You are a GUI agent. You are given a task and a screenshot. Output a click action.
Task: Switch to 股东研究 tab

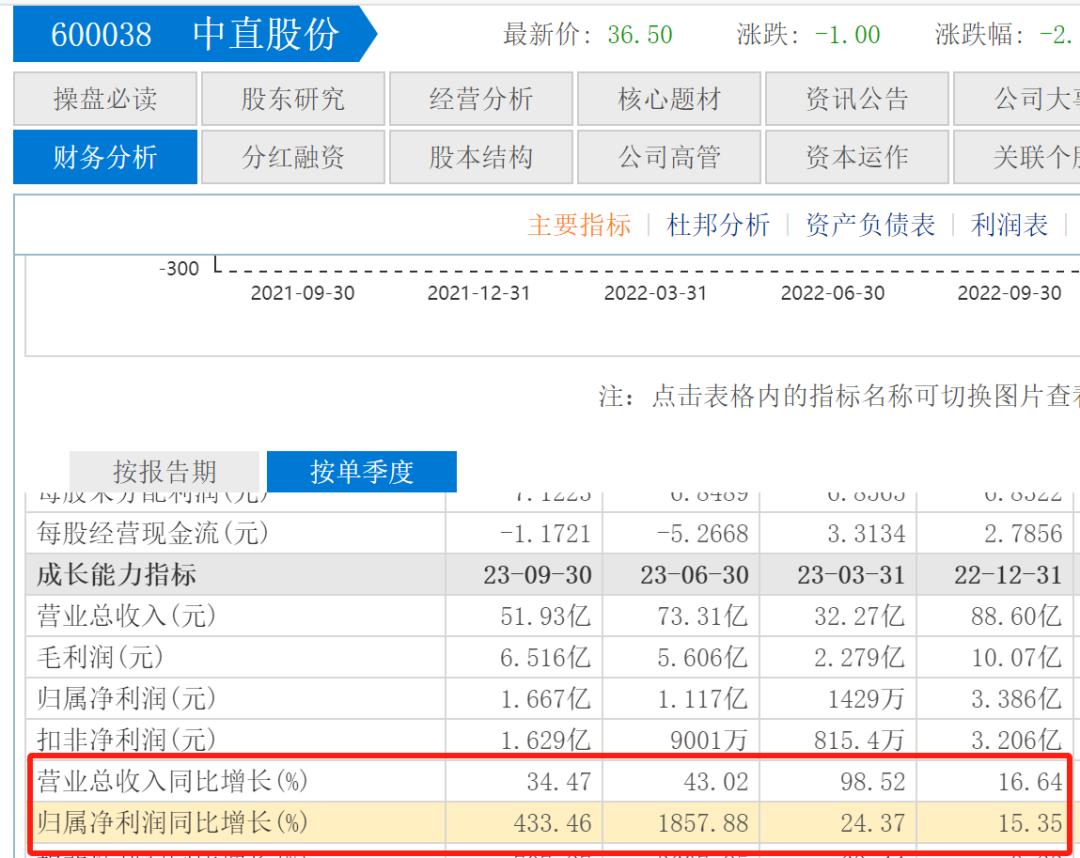(x=293, y=99)
